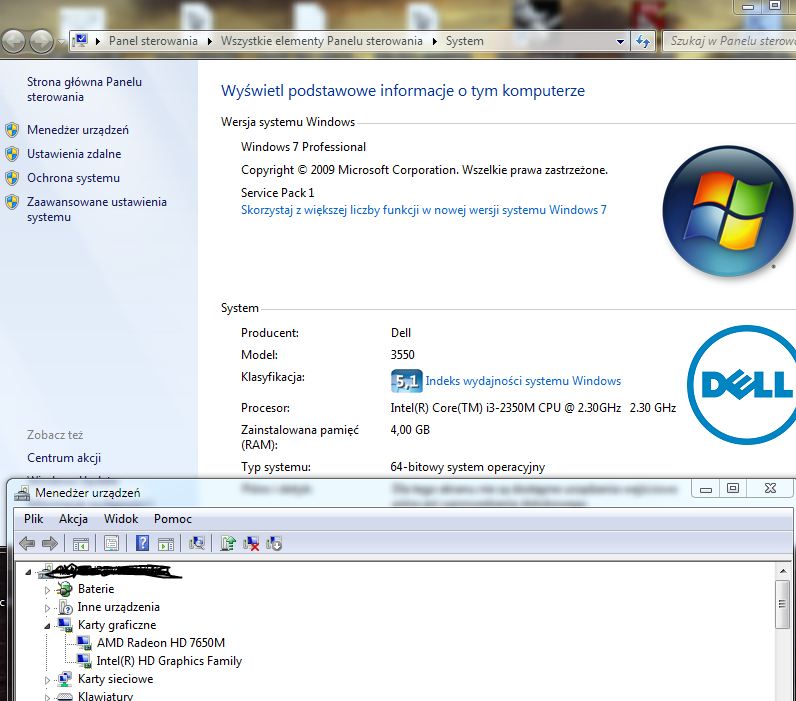Open the Widok menu

tap(121, 519)
